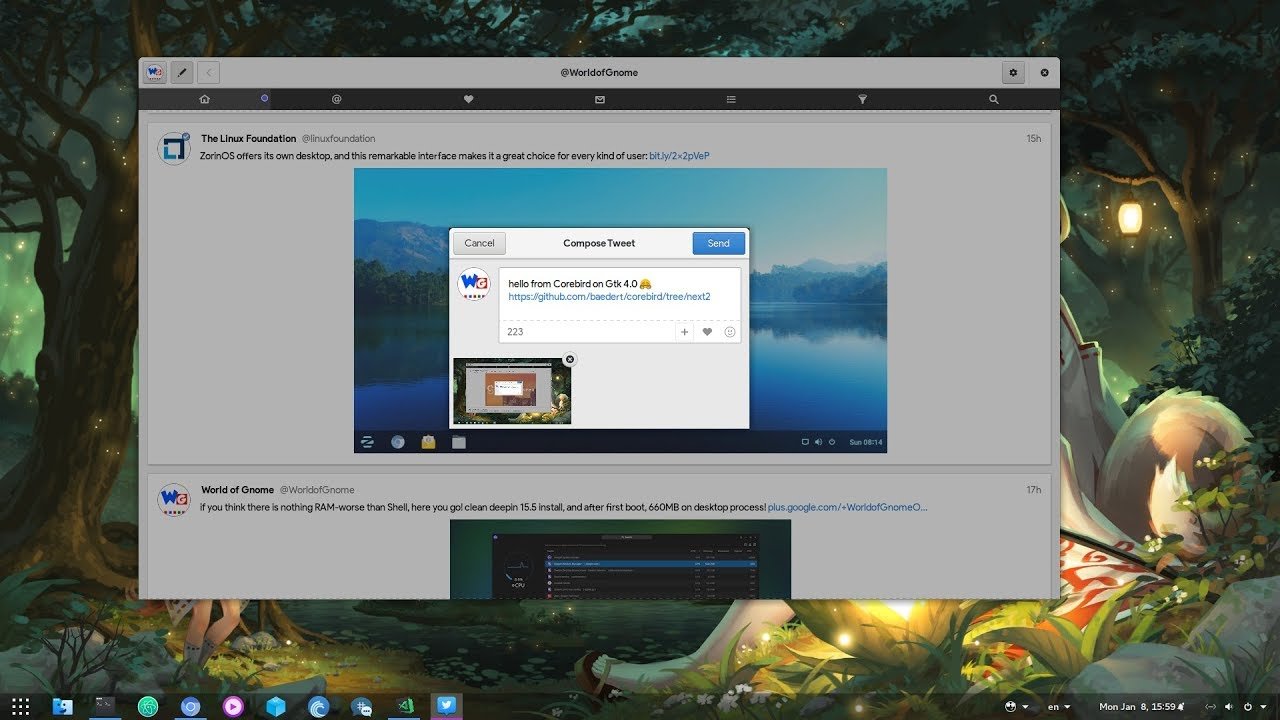This screenshot has height=720, width=1280.
Task: Select the Corebird Twitter icon in the taskbar
Action: coord(446,705)
